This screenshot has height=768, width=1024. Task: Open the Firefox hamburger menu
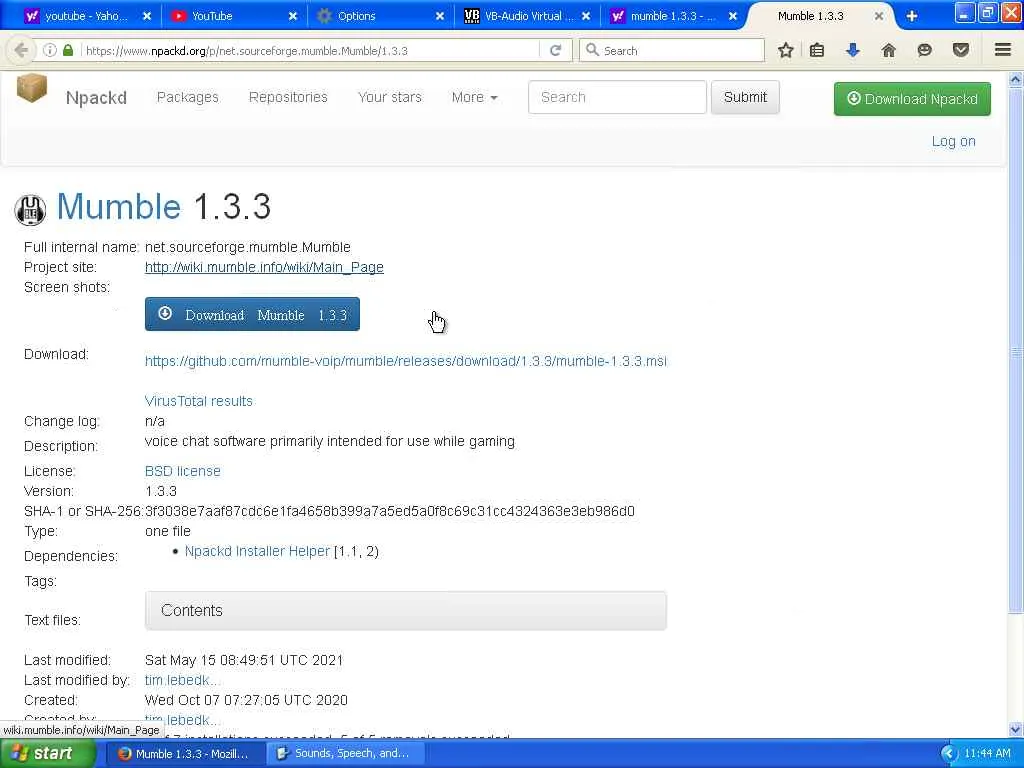[x=1003, y=50]
